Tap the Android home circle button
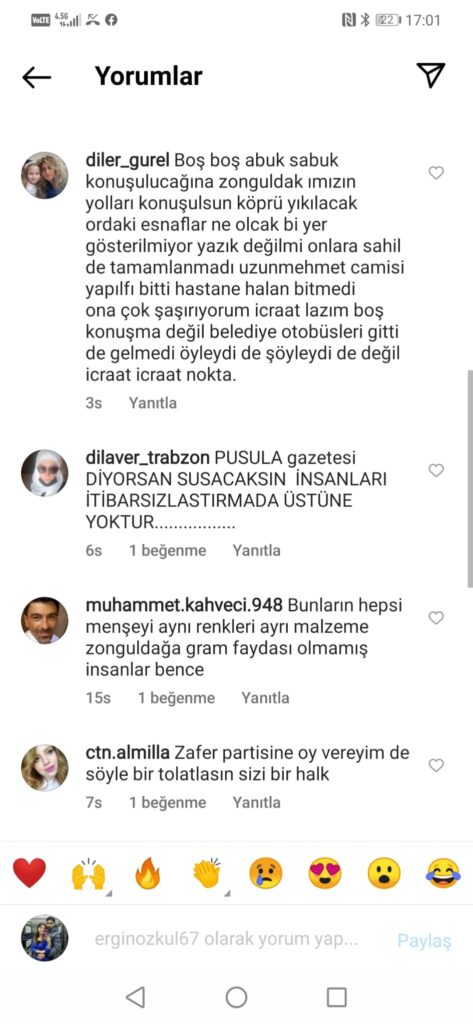The height and width of the screenshot is (1024, 473). coord(236,997)
